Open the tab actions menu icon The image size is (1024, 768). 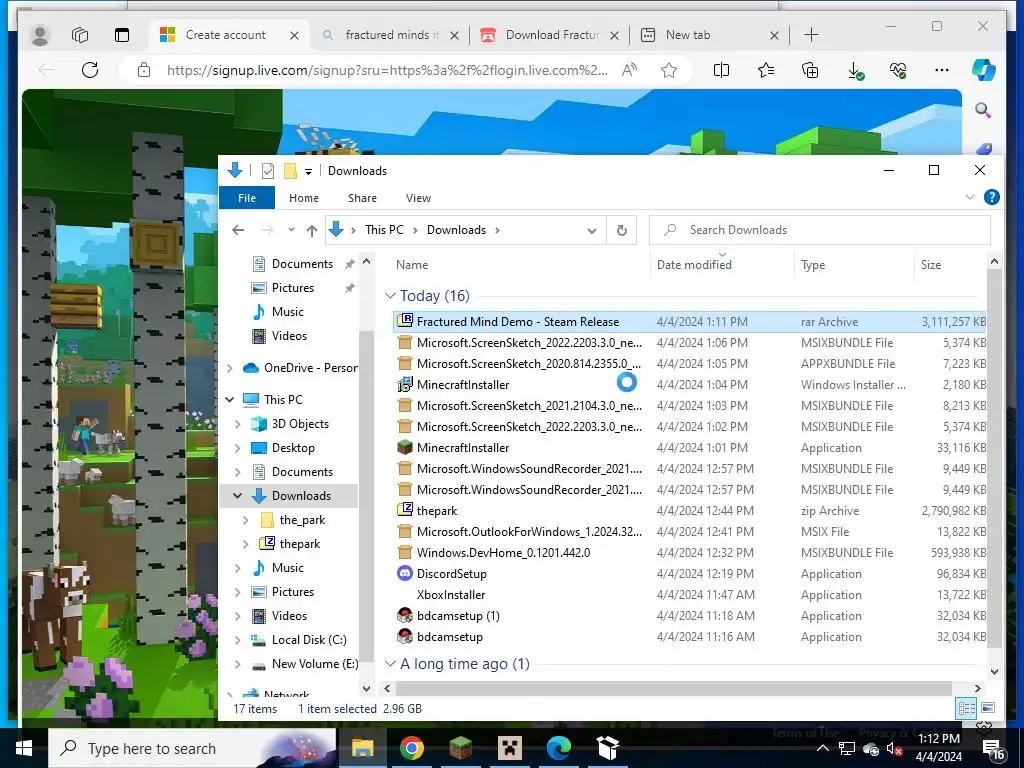(121, 35)
